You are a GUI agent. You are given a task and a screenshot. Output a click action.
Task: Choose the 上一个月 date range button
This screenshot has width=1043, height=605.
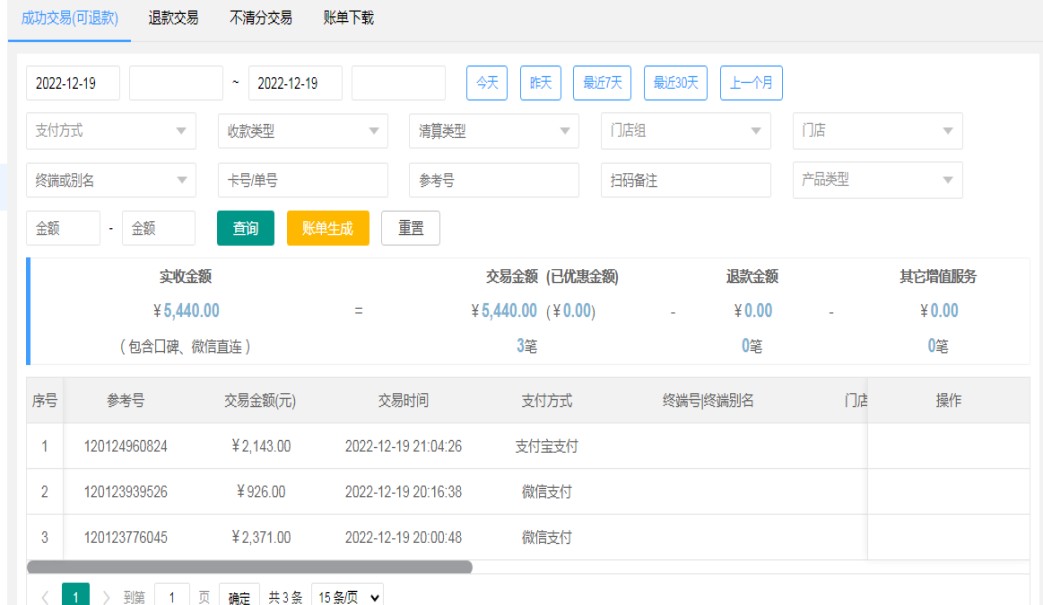[x=750, y=83]
